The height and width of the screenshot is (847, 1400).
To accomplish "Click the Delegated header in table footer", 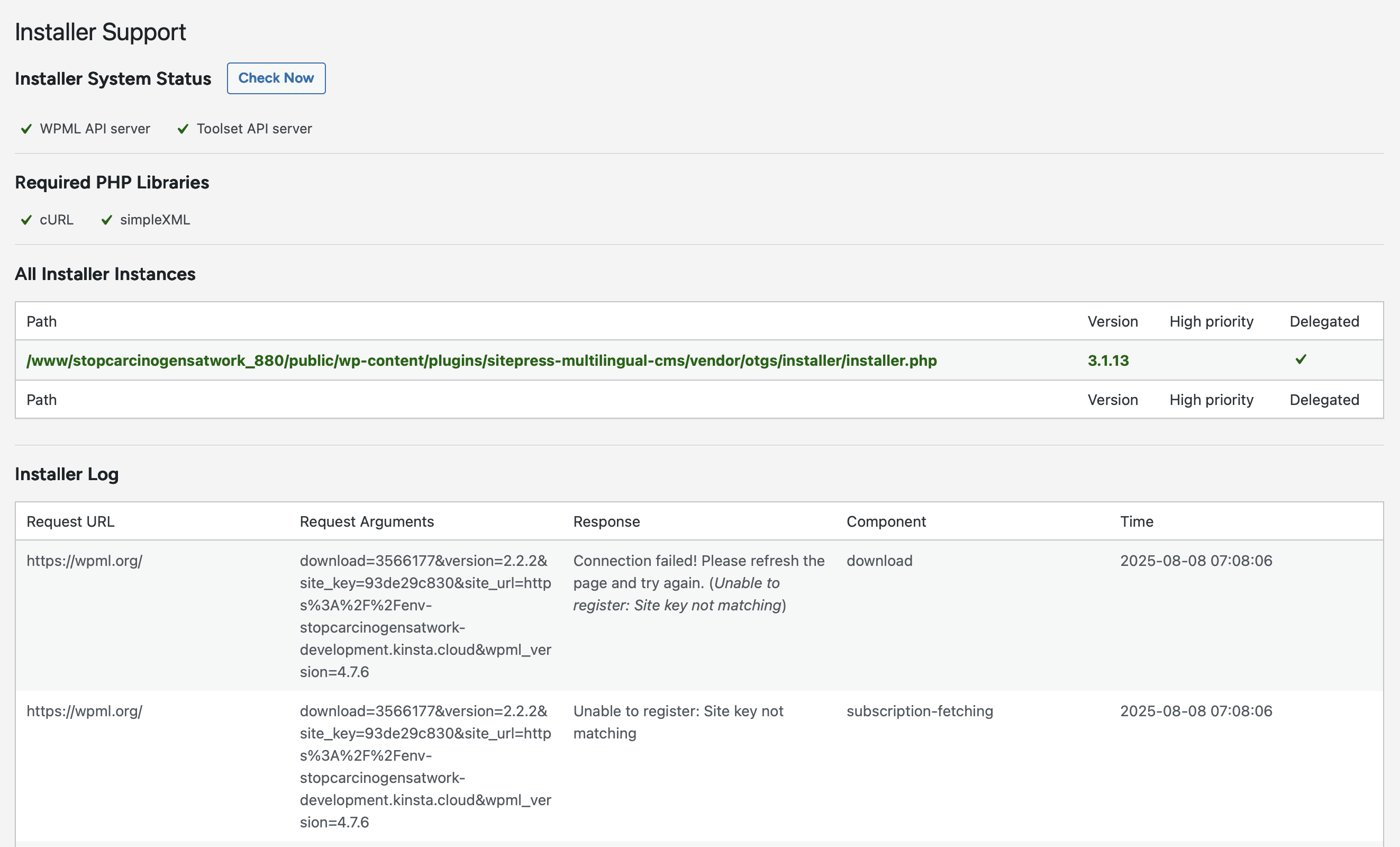I will (x=1324, y=400).
